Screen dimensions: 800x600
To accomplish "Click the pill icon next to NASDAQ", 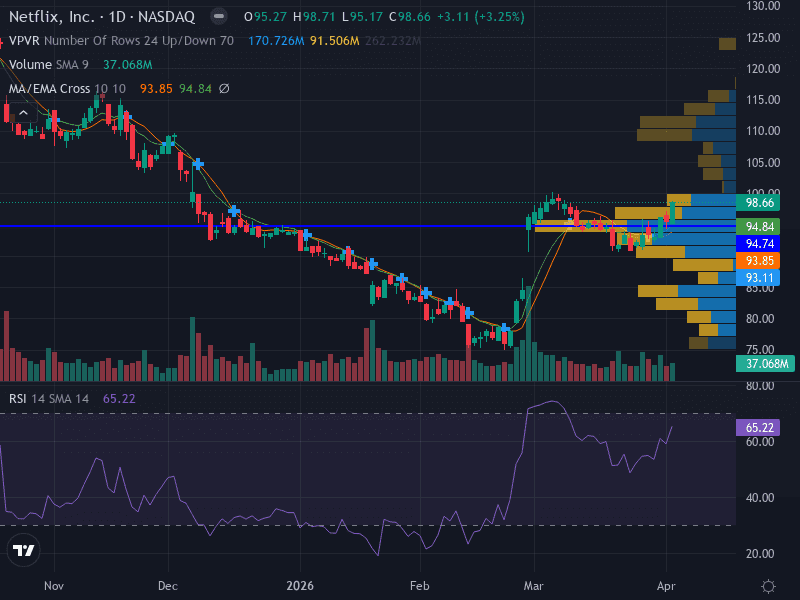I will (219, 17).
